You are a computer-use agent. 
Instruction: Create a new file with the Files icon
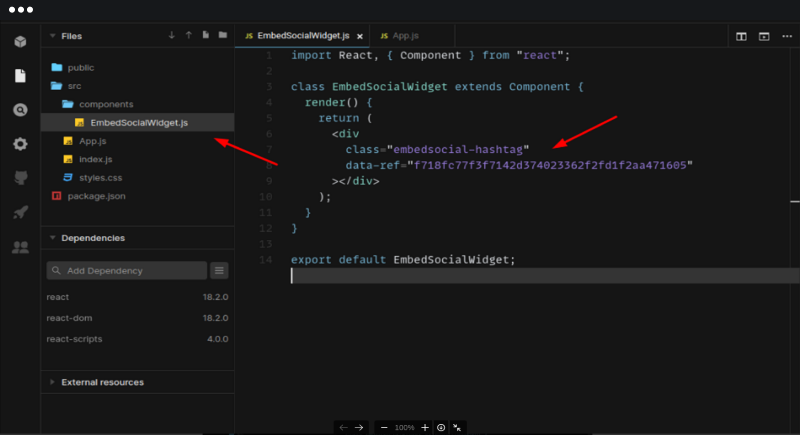tap(206, 35)
